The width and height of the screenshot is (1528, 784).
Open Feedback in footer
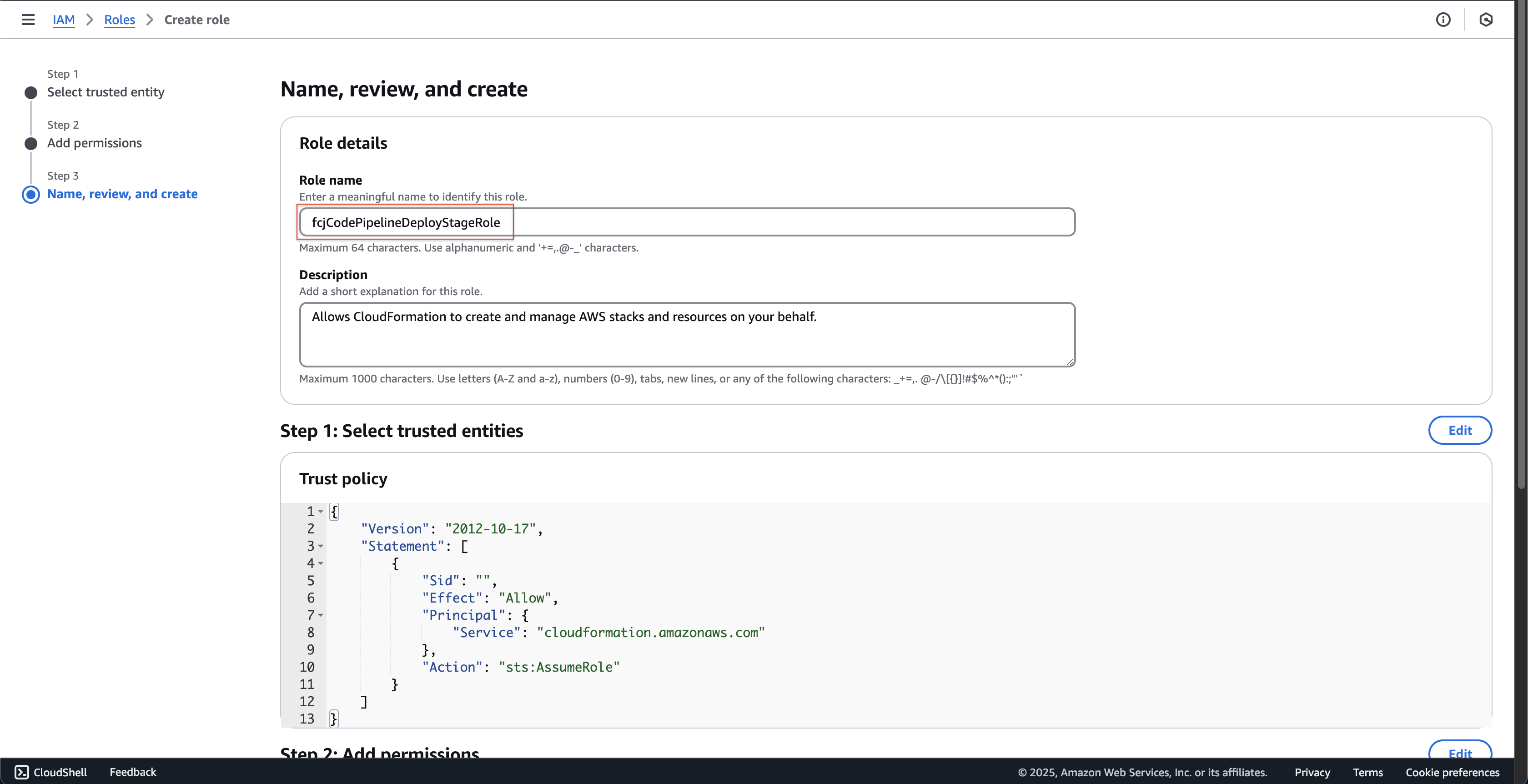coord(133,772)
